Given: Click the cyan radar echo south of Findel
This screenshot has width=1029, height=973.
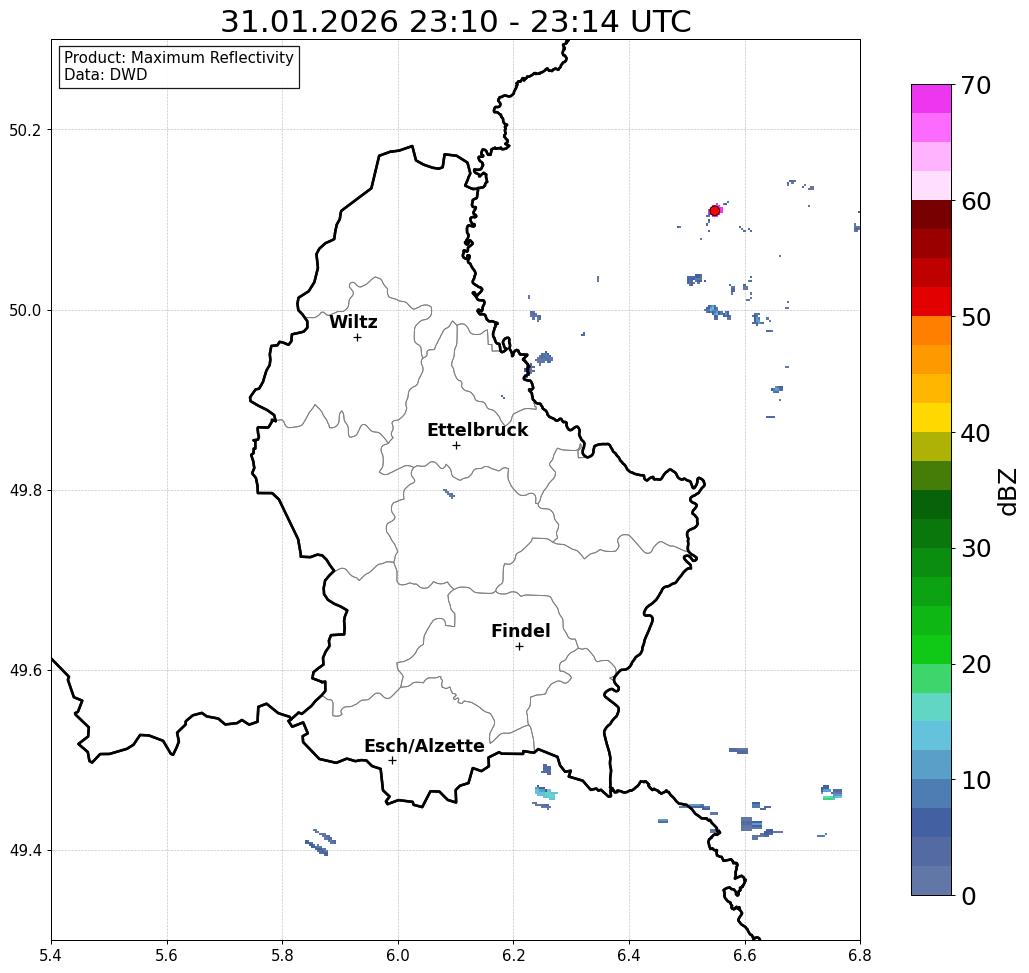Looking at the screenshot, I should click(545, 793).
